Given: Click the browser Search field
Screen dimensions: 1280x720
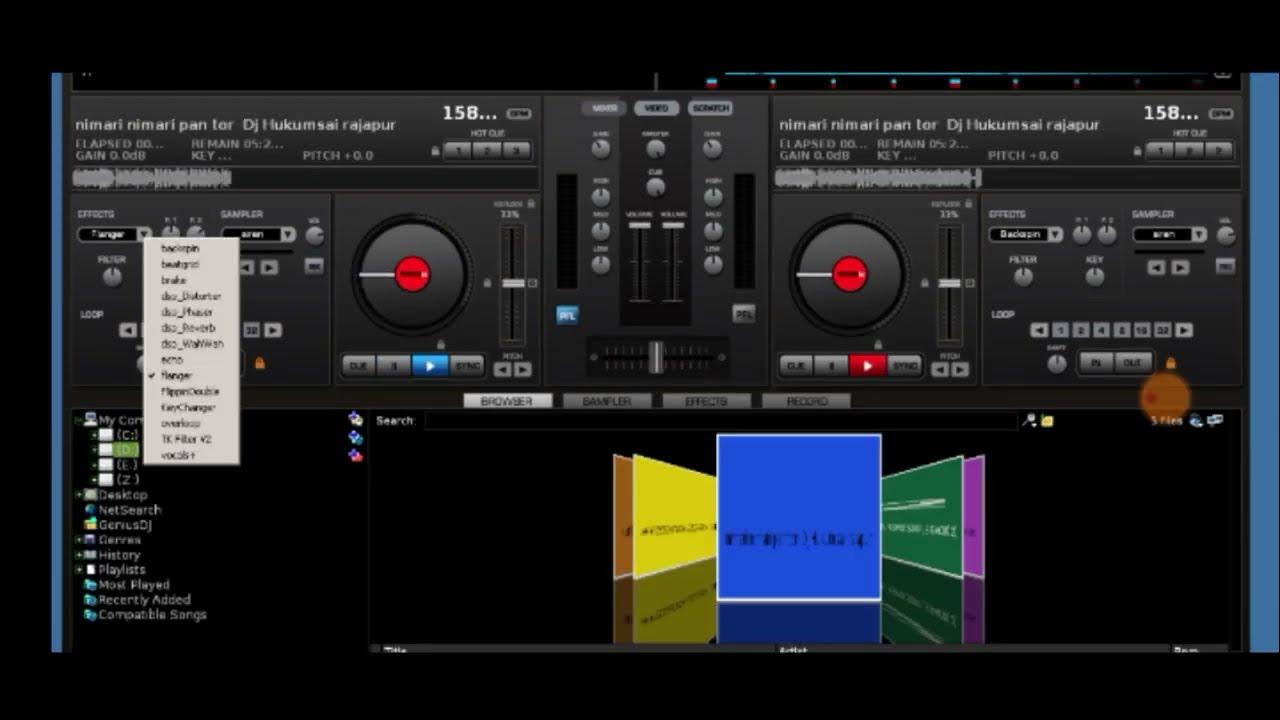Looking at the screenshot, I should pos(720,421).
